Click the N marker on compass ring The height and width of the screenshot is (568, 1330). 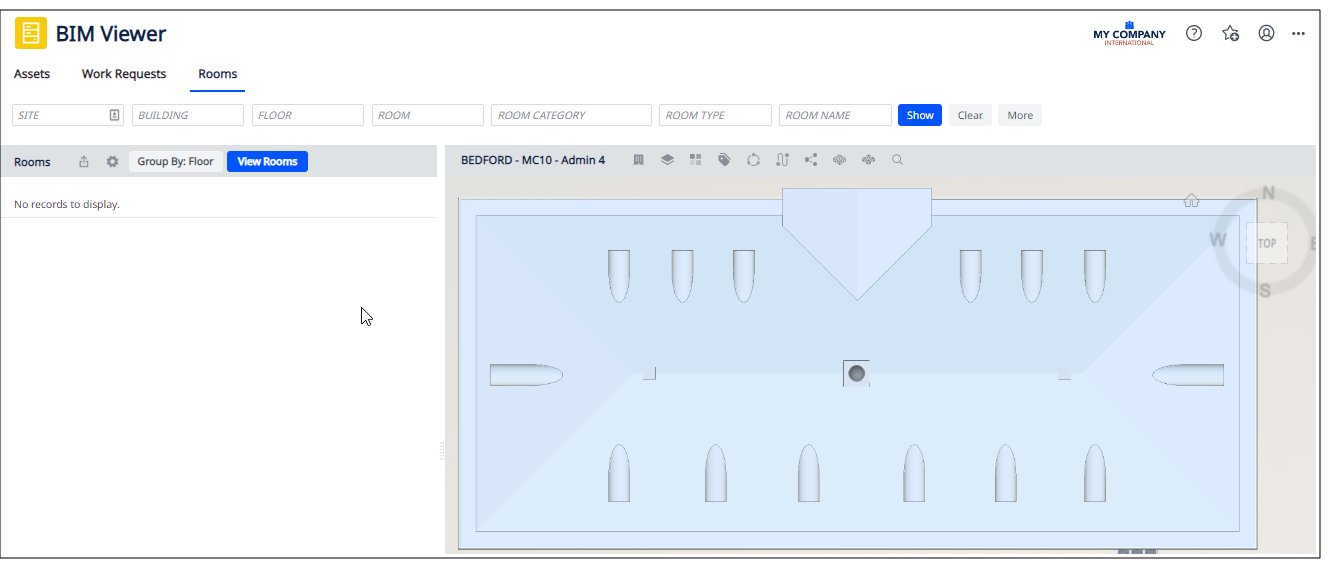coord(1268,193)
